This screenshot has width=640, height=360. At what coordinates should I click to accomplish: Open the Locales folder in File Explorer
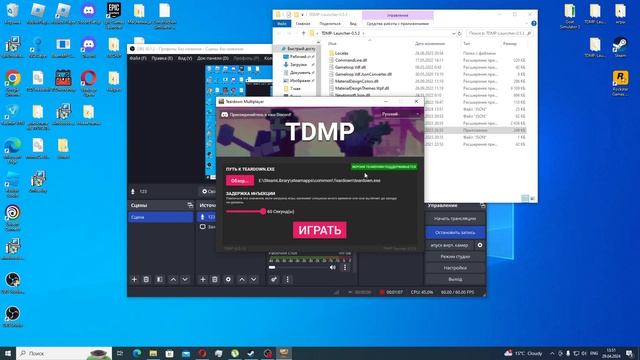(342, 53)
